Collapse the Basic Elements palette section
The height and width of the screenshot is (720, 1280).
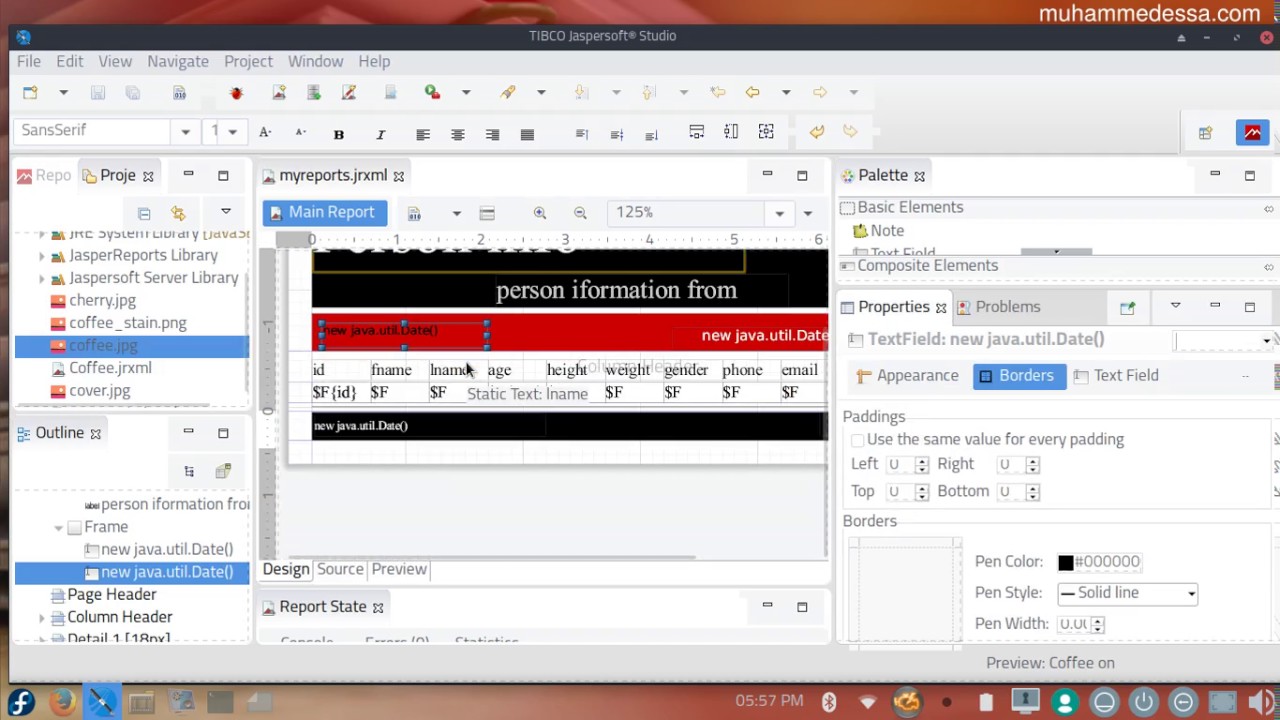click(x=1269, y=208)
